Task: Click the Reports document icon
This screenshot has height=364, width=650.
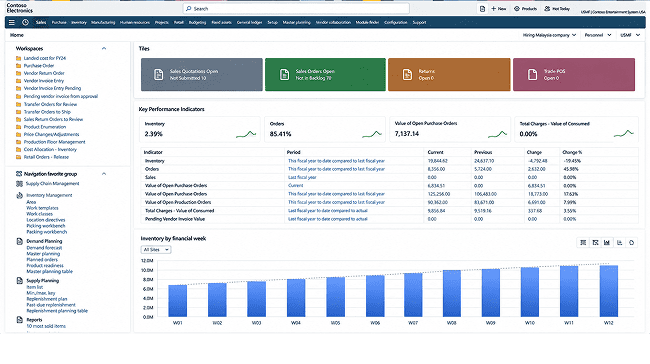Action: pos(19,320)
